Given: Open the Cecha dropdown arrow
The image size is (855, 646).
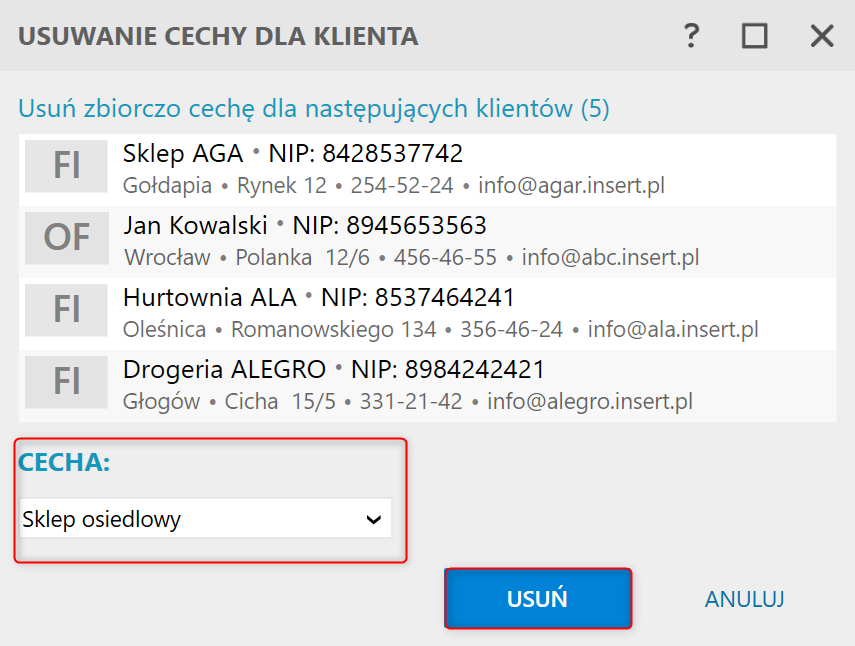Looking at the screenshot, I should tap(374, 519).
